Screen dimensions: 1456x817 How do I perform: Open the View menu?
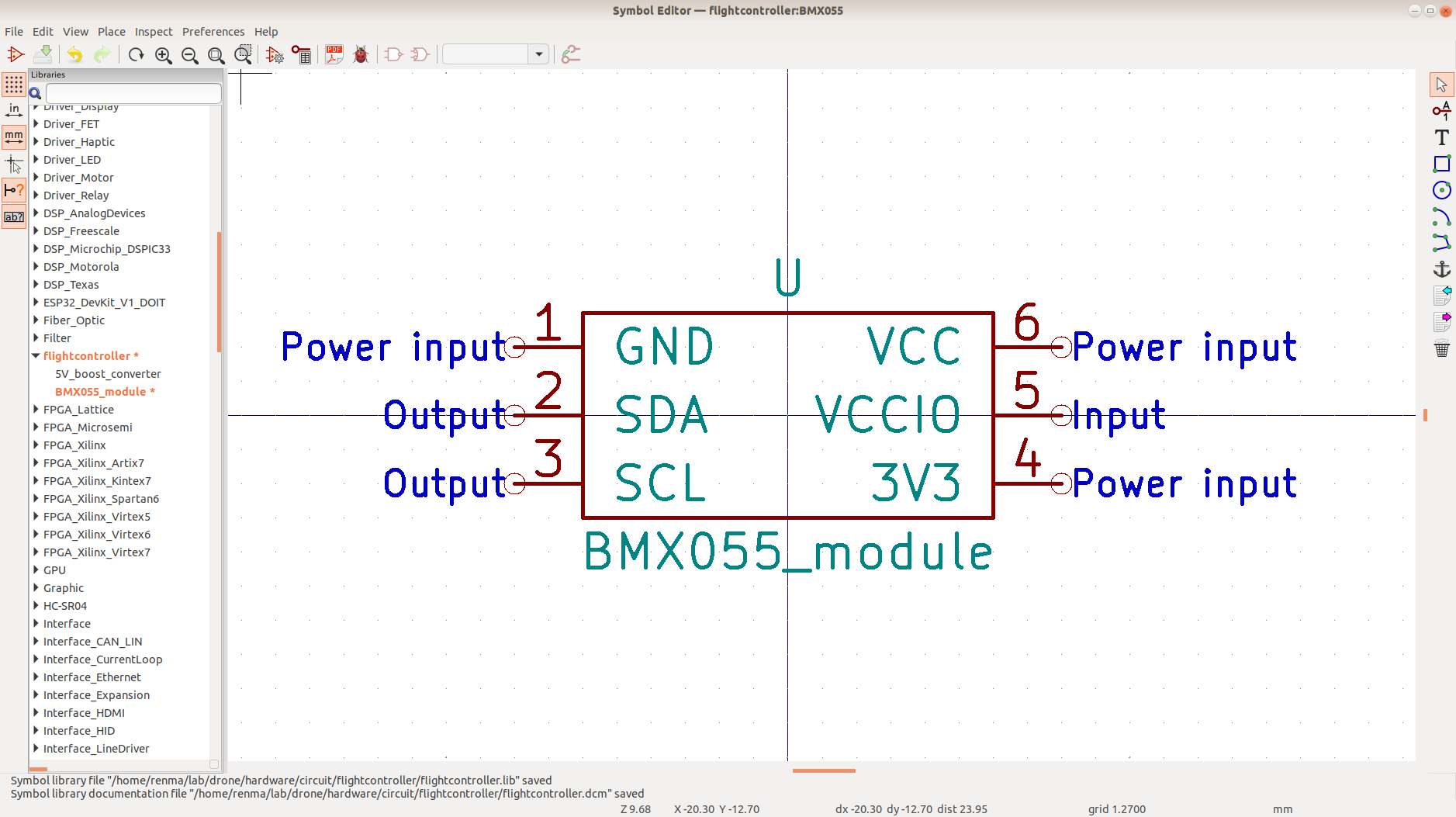pyautogui.click(x=75, y=32)
